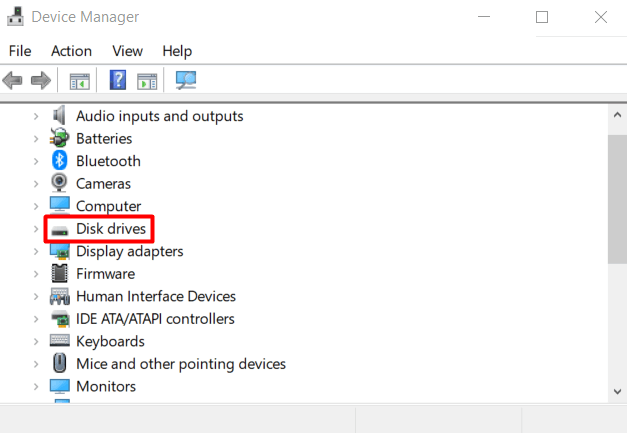
Task: Click the scan for hardware changes icon
Action: pos(185,80)
